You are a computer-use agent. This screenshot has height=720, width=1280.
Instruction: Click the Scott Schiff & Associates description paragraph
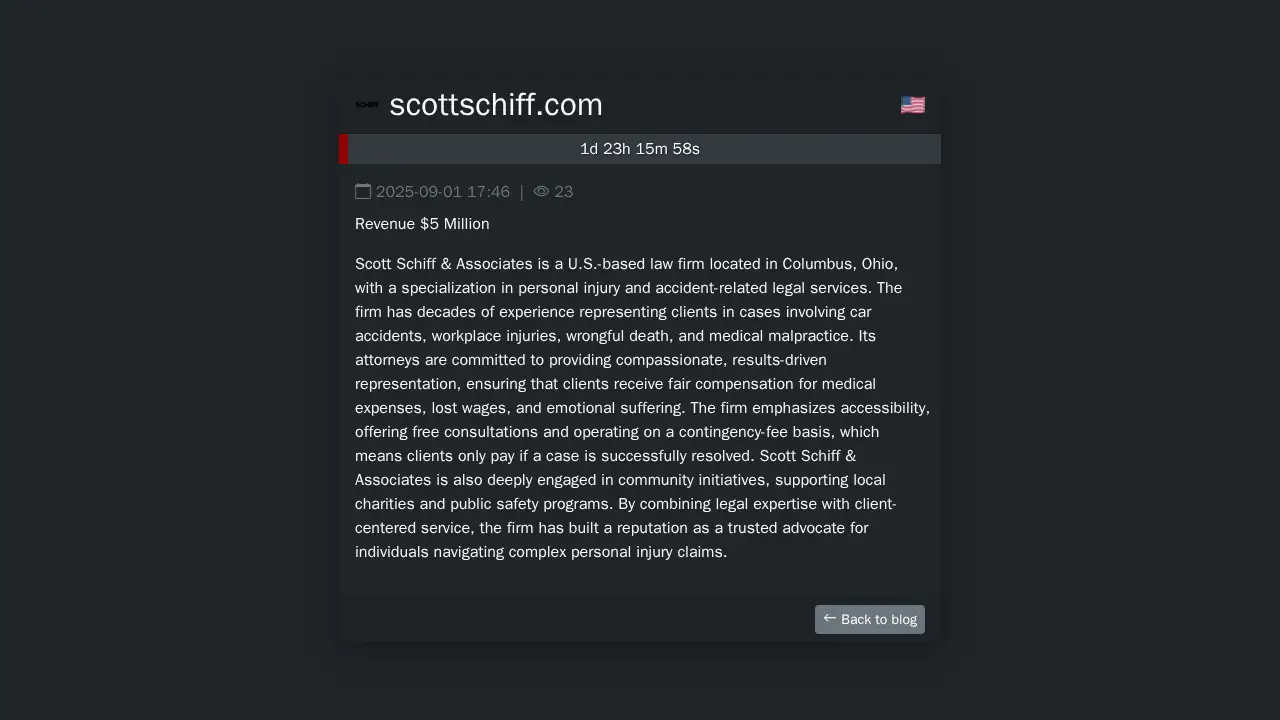pos(642,408)
